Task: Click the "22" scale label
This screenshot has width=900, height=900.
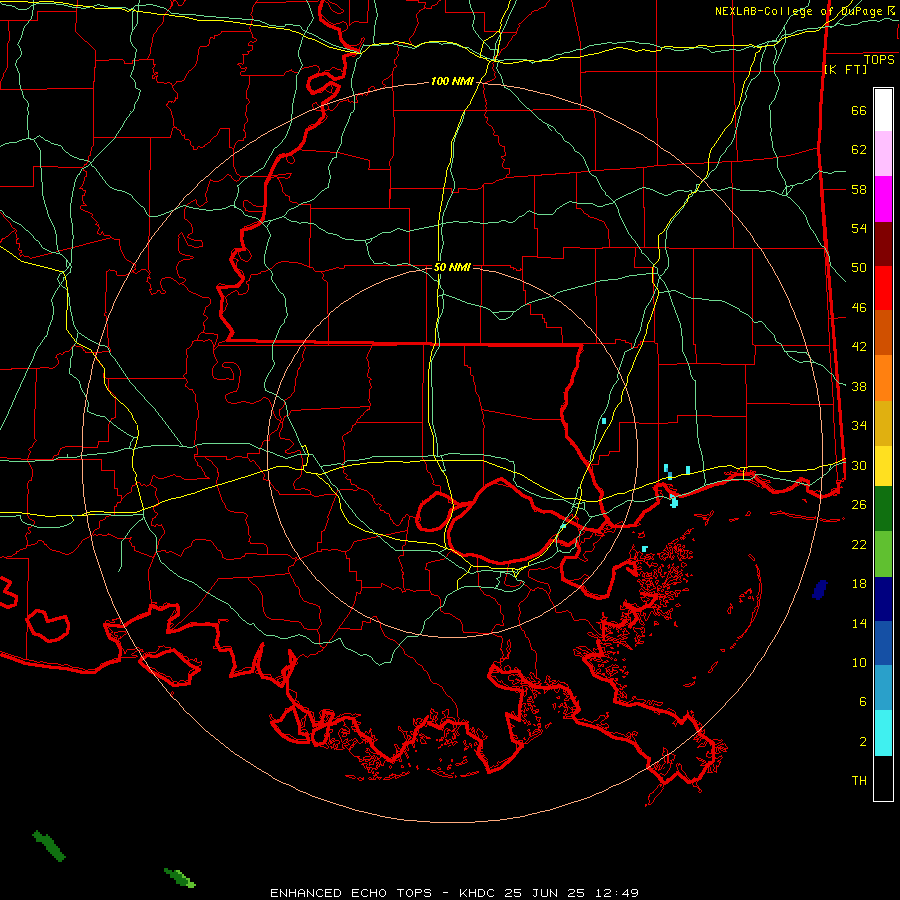Action: pos(859,544)
